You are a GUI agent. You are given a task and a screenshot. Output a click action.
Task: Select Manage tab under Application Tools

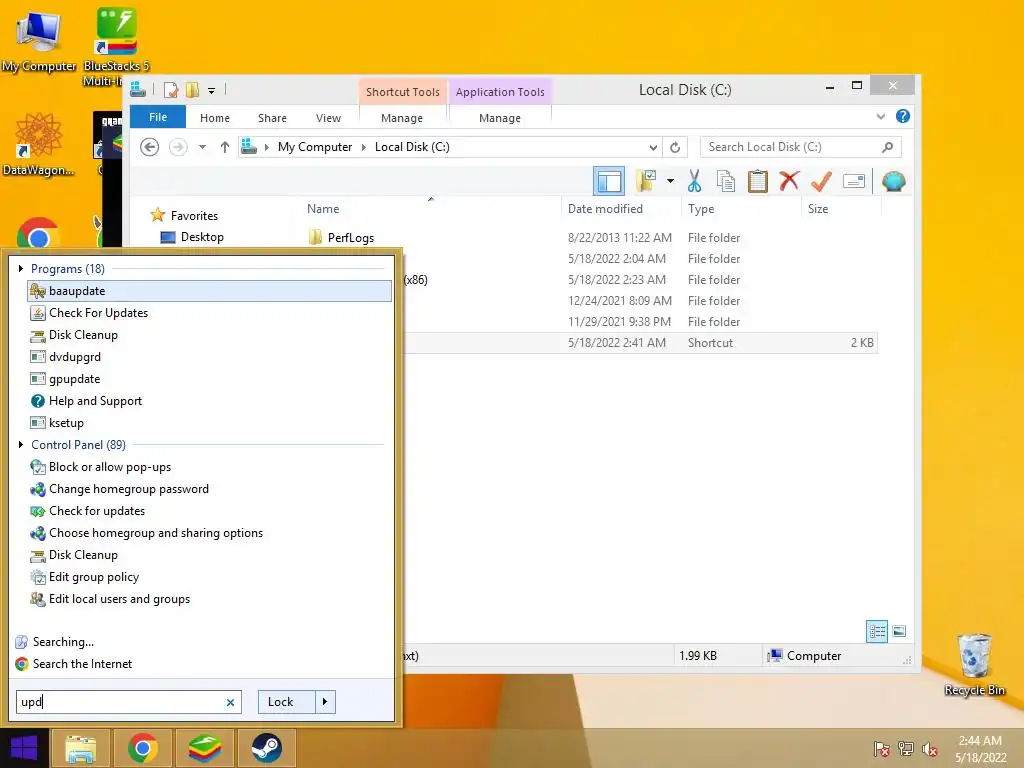(500, 118)
